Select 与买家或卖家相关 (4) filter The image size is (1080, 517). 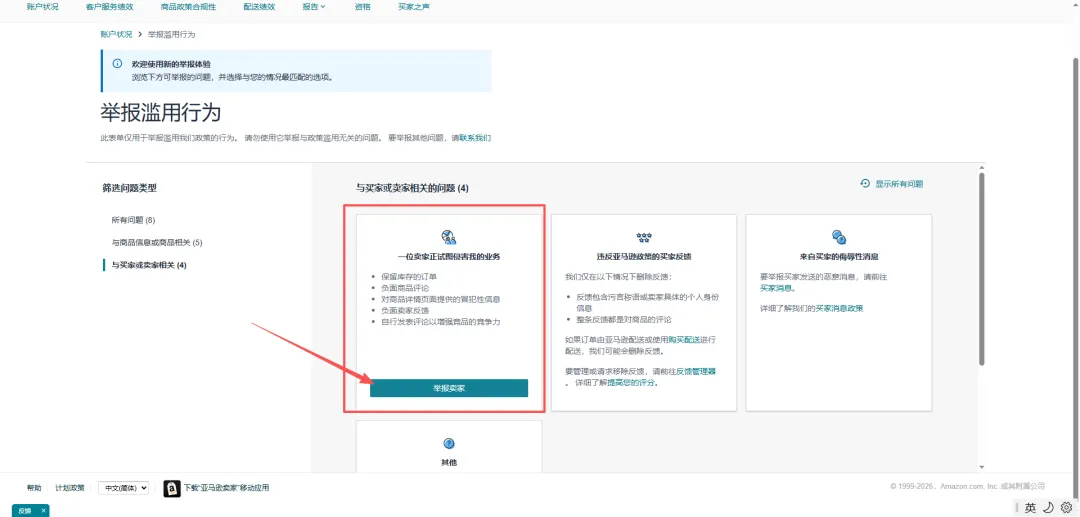click(149, 265)
